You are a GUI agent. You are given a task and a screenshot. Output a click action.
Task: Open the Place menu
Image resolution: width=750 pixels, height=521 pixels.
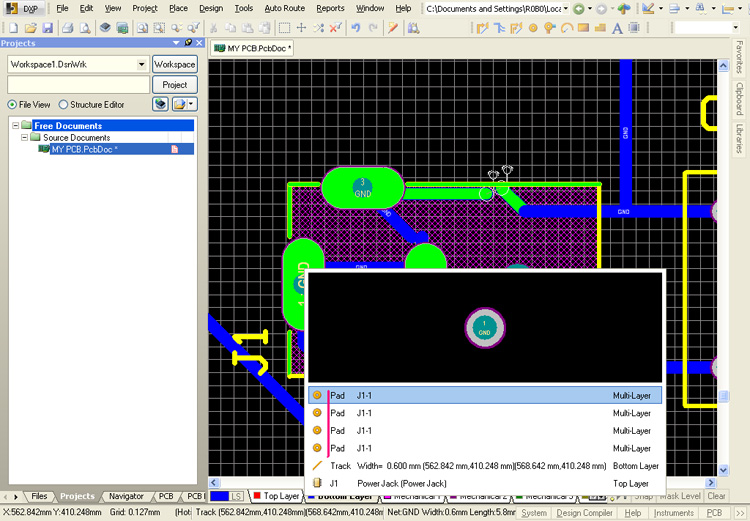pos(178,8)
